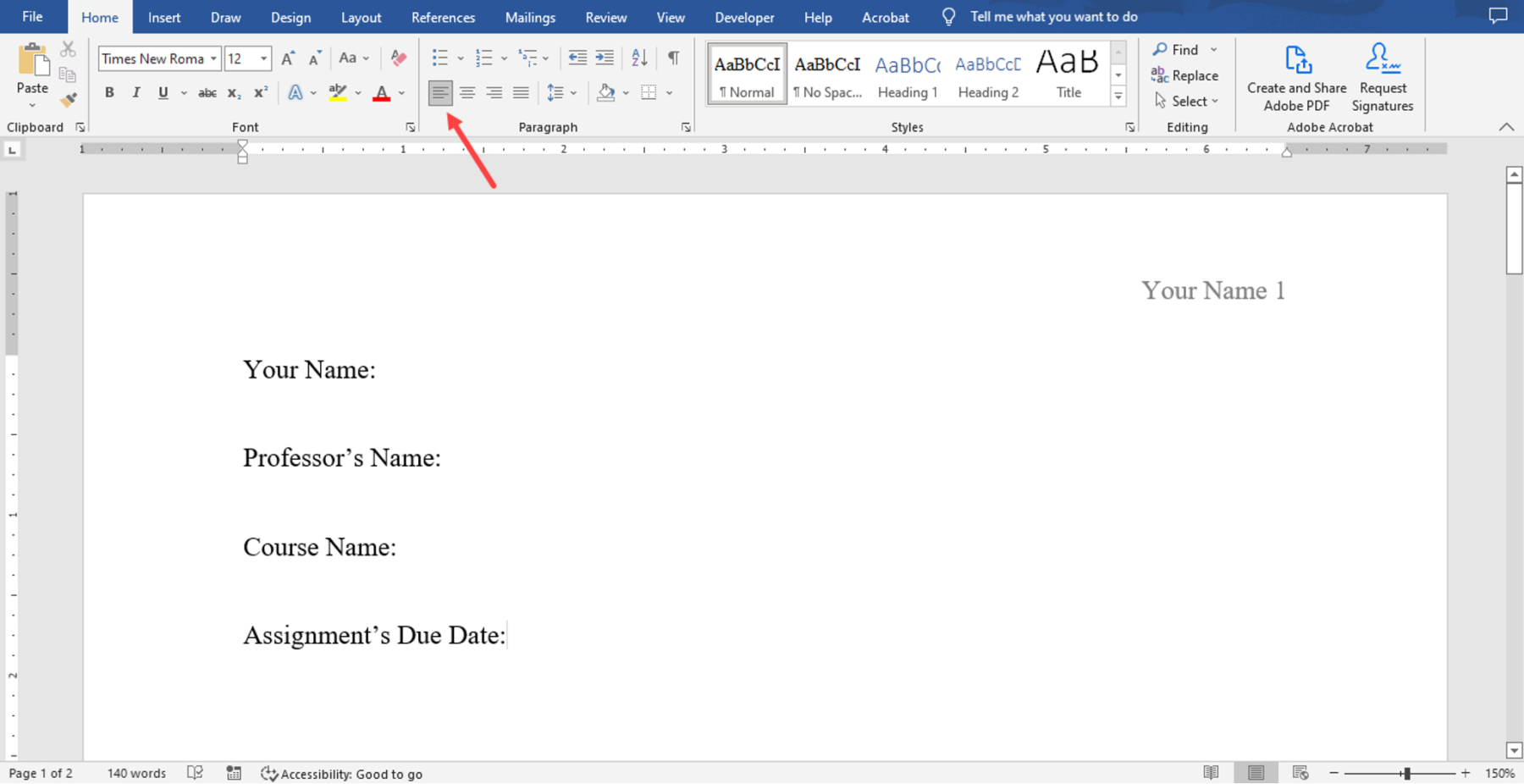Decrease paragraph indent
The width and height of the screenshot is (1524, 784).
[x=577, y=58]
